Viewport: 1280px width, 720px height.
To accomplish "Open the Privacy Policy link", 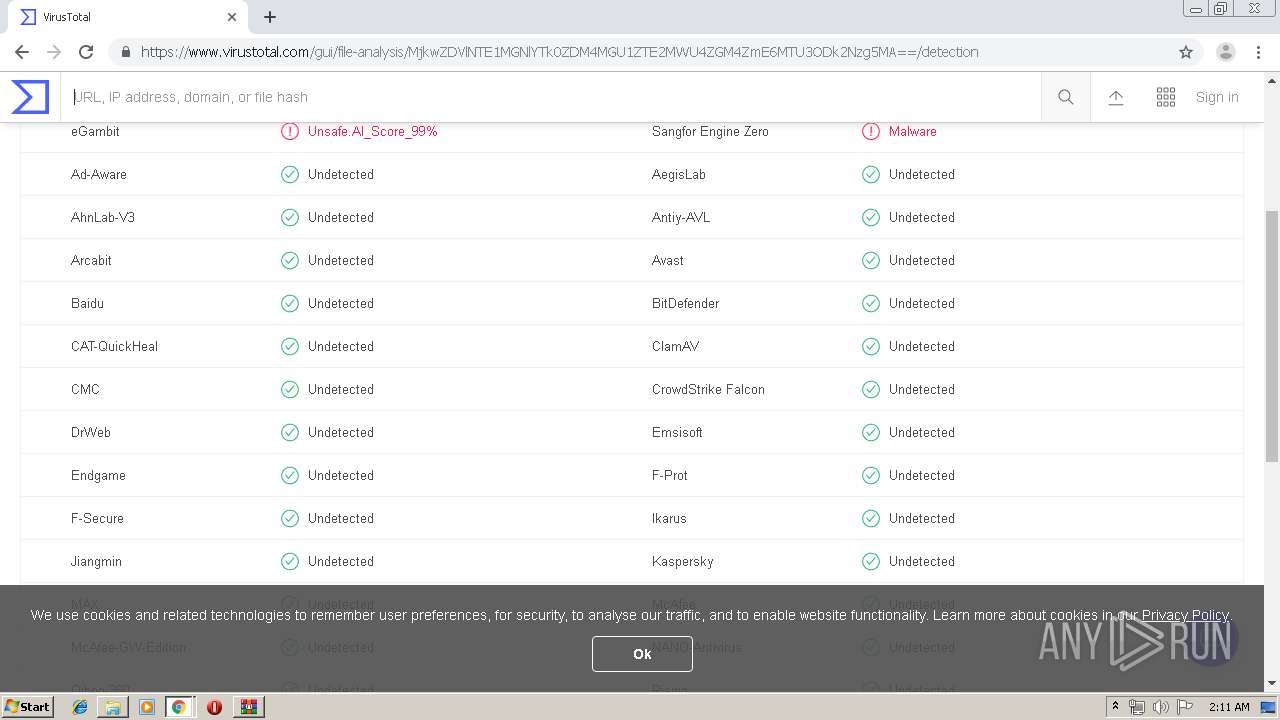I will pos(1185,615).
